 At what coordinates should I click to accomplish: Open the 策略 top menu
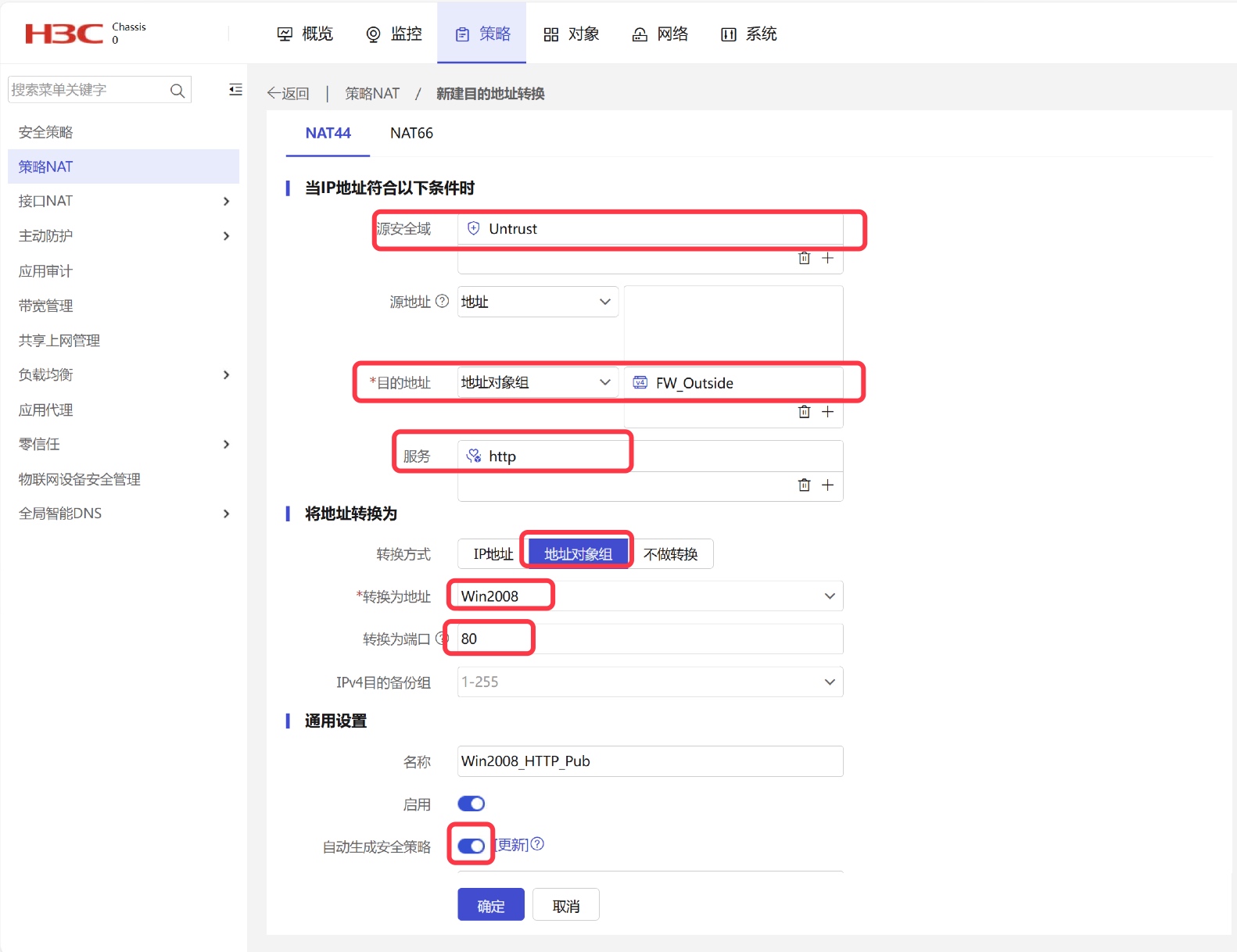coord(482,34)
